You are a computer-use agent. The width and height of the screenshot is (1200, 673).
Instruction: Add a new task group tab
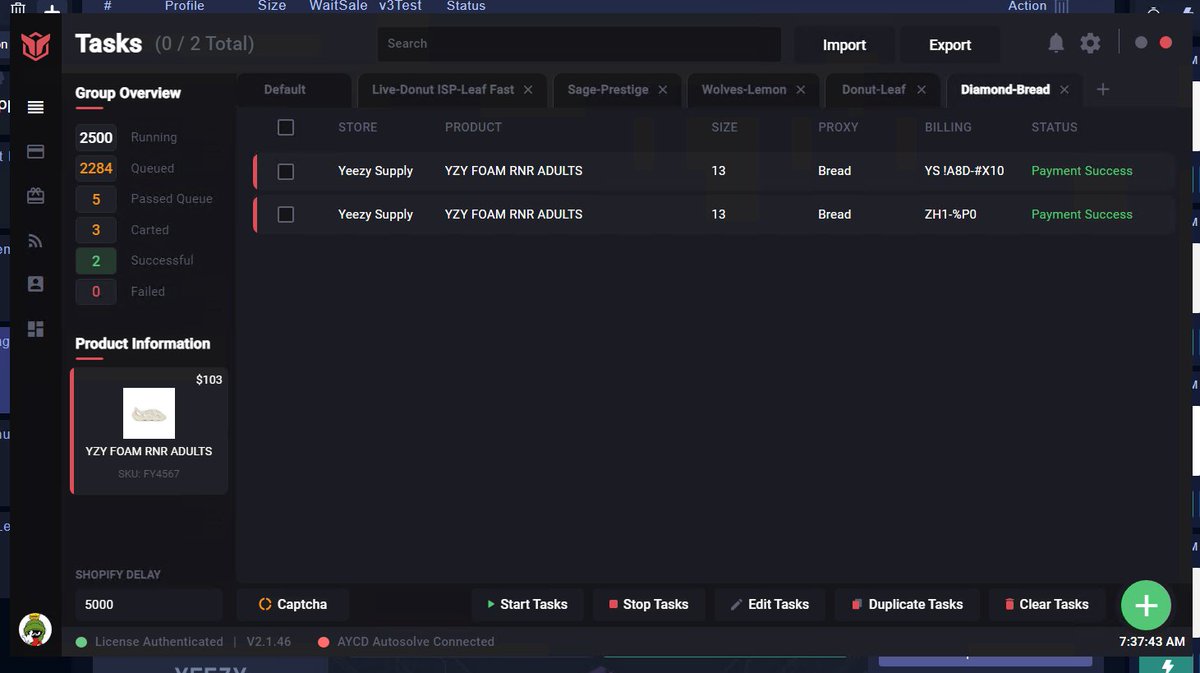tap(1103, 89)
